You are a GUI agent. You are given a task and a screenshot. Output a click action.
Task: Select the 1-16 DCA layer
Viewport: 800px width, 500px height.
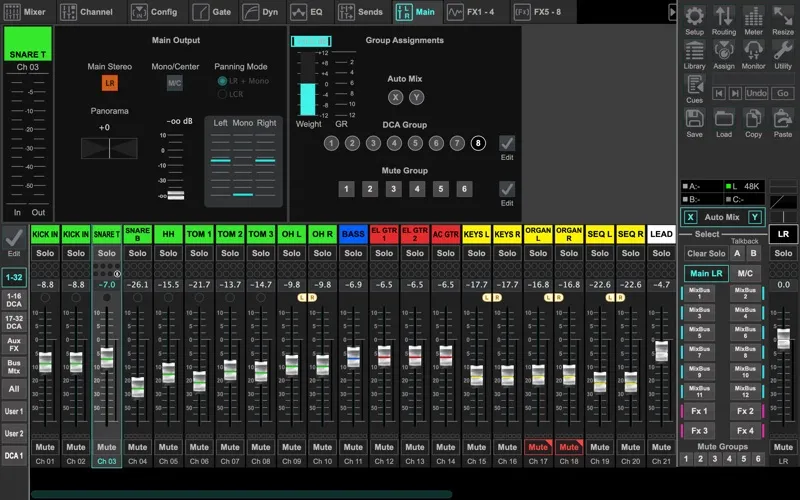point(14,300)
